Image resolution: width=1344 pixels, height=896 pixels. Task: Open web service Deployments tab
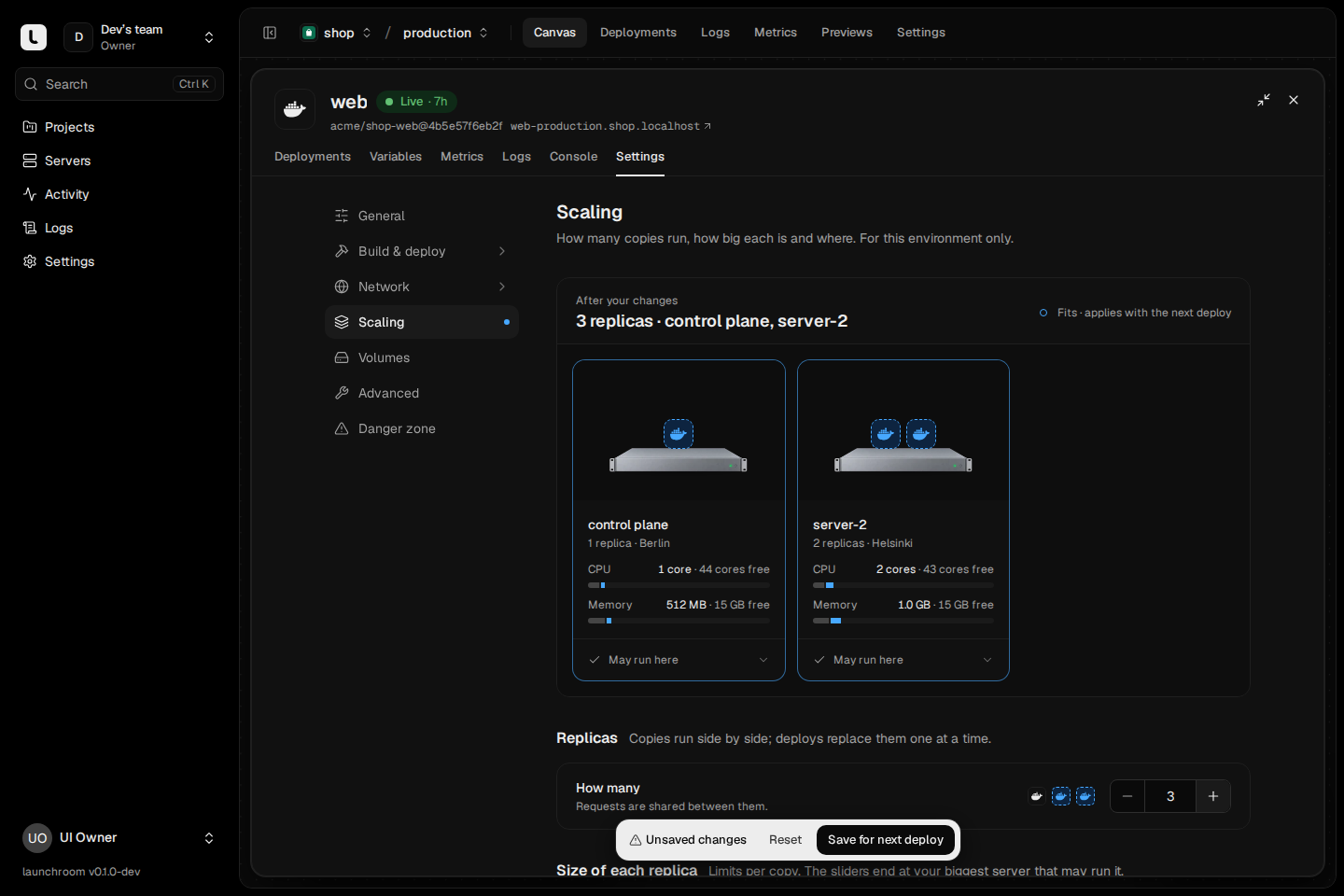tap(313, 157)
